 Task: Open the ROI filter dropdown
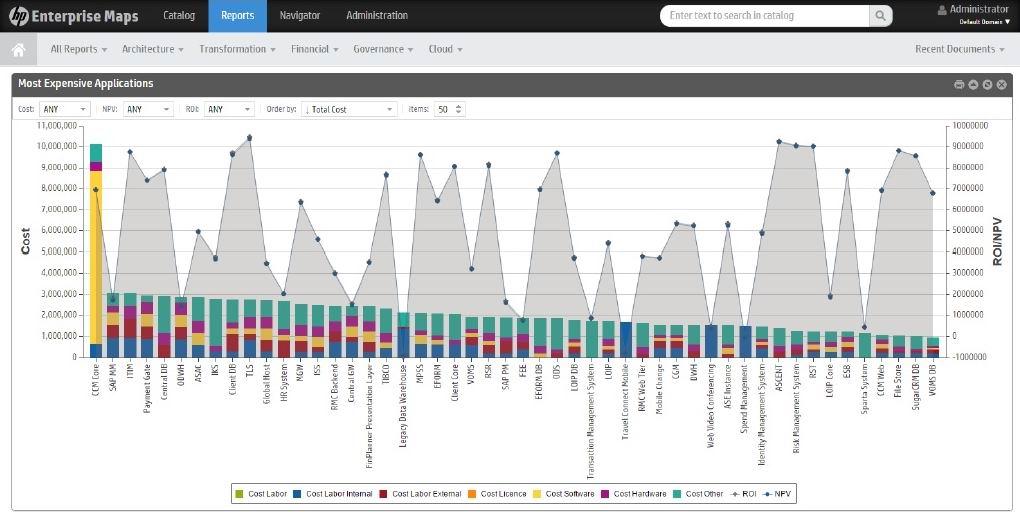click(x=228, y=109)
